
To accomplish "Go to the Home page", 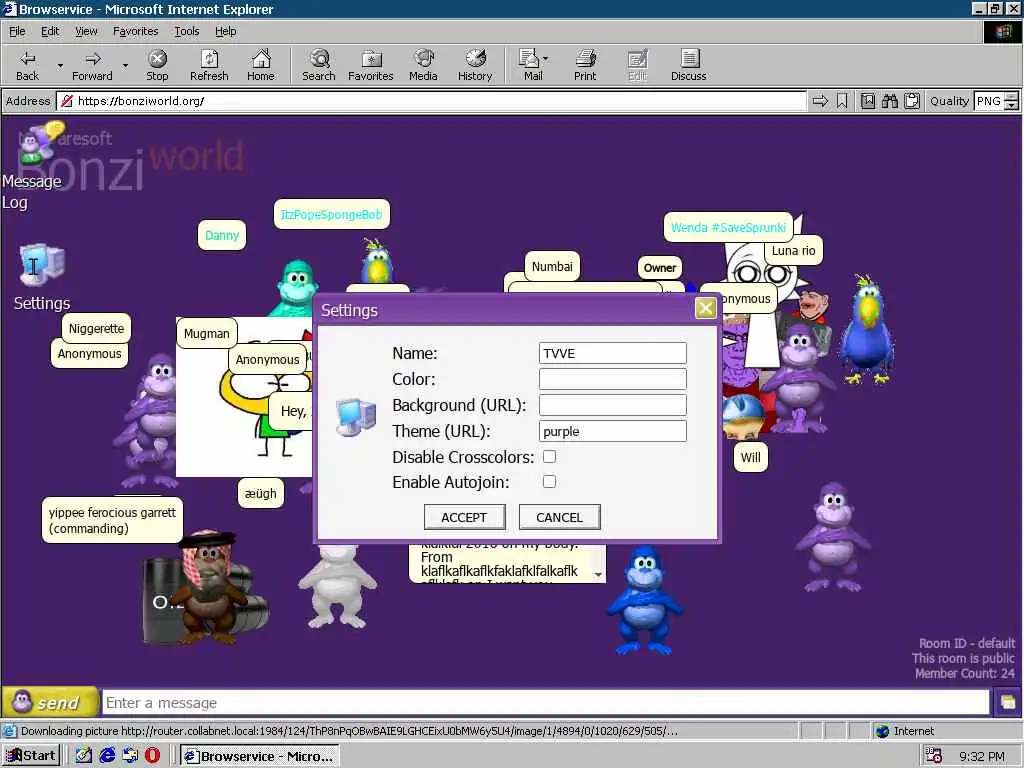I will (261, 65).
